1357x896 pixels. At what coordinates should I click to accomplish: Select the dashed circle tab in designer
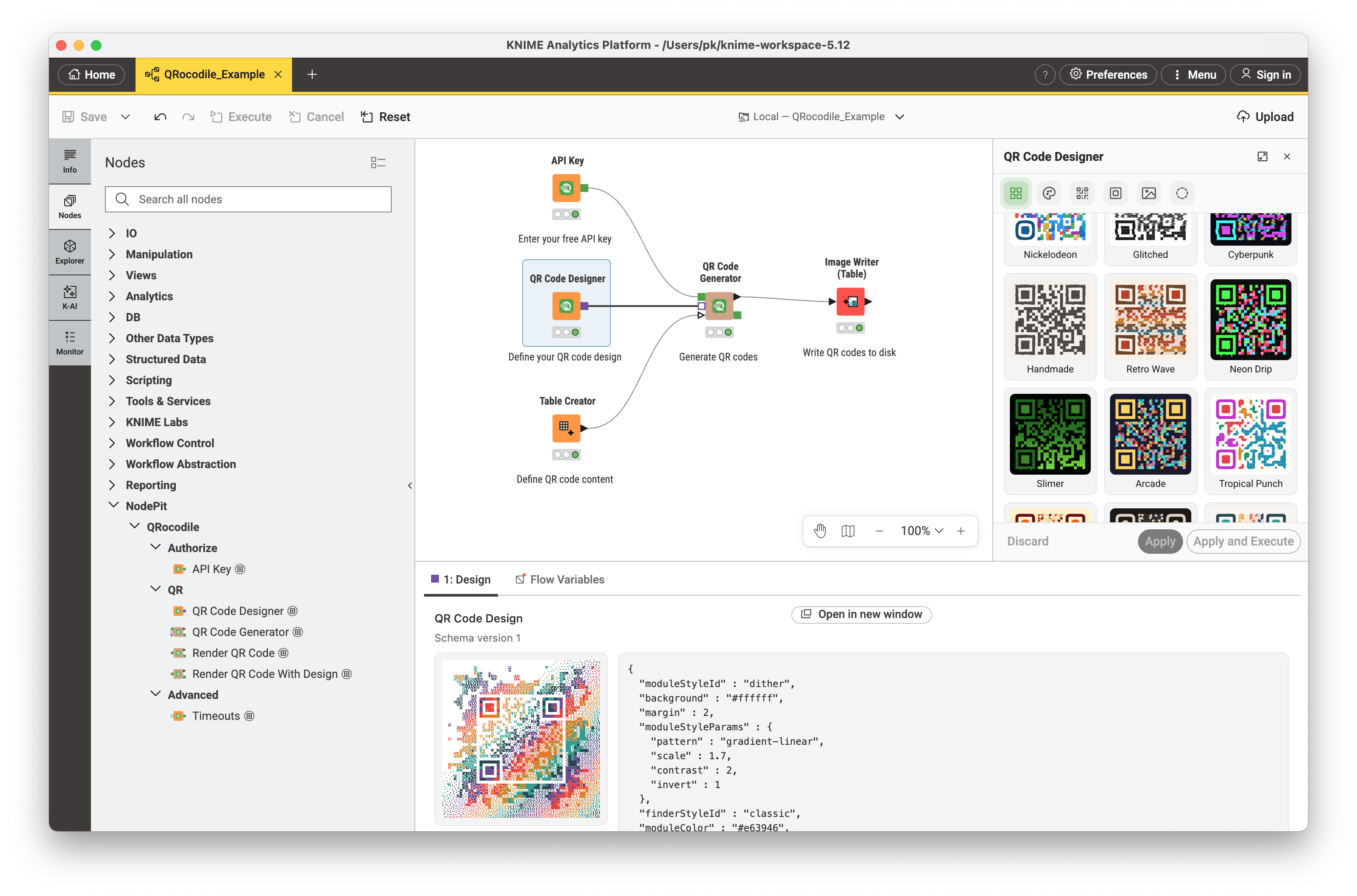pos(1182,193)
